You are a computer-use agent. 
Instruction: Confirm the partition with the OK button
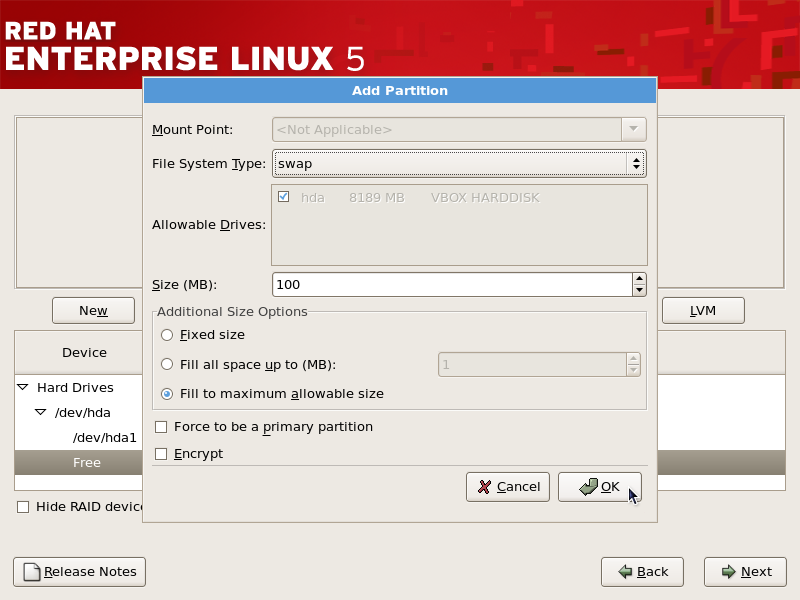[x=599, y=487]
